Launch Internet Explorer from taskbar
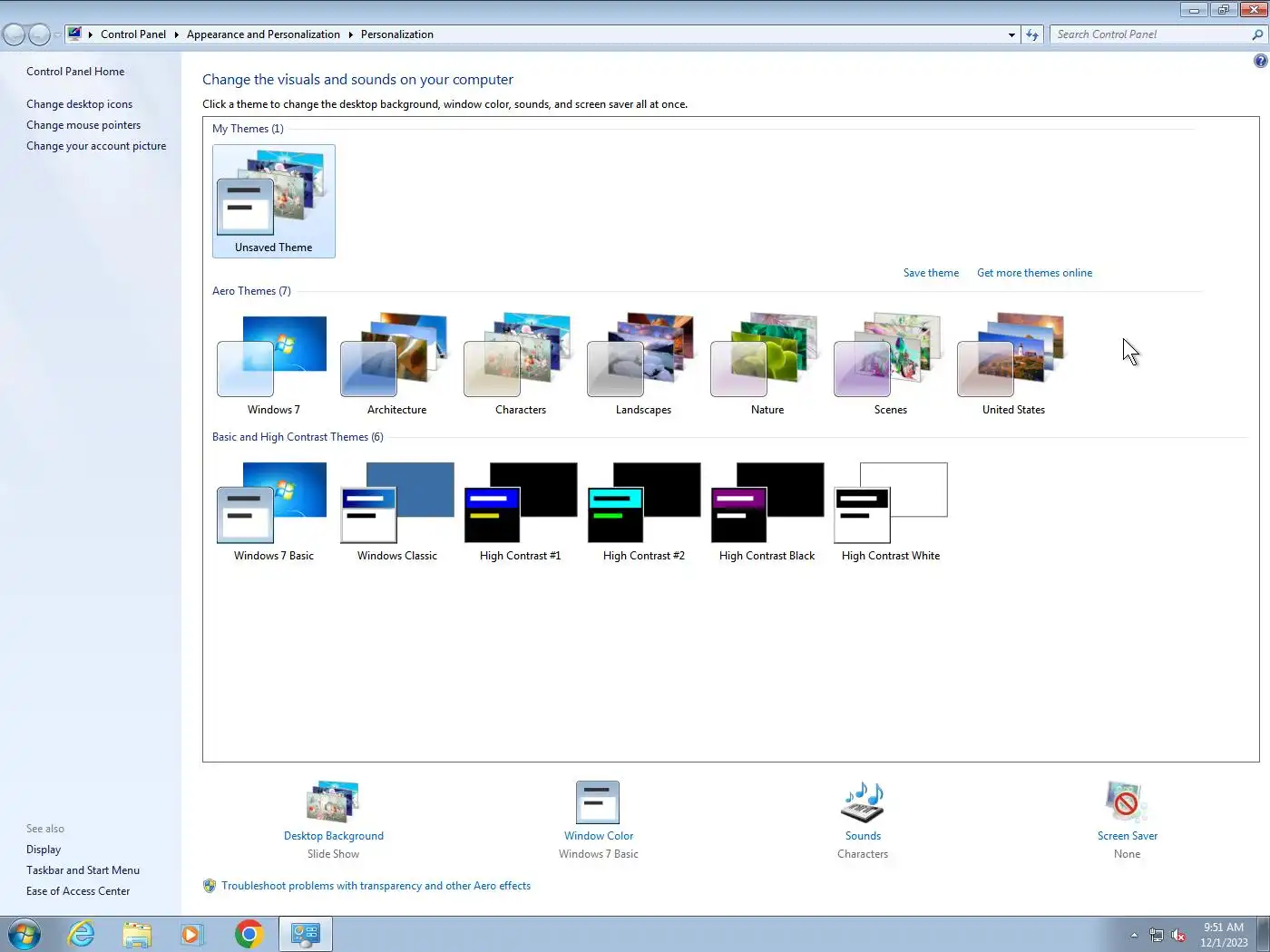The image size is (1270, 952). pyautogui.click(x=81, y=934)
